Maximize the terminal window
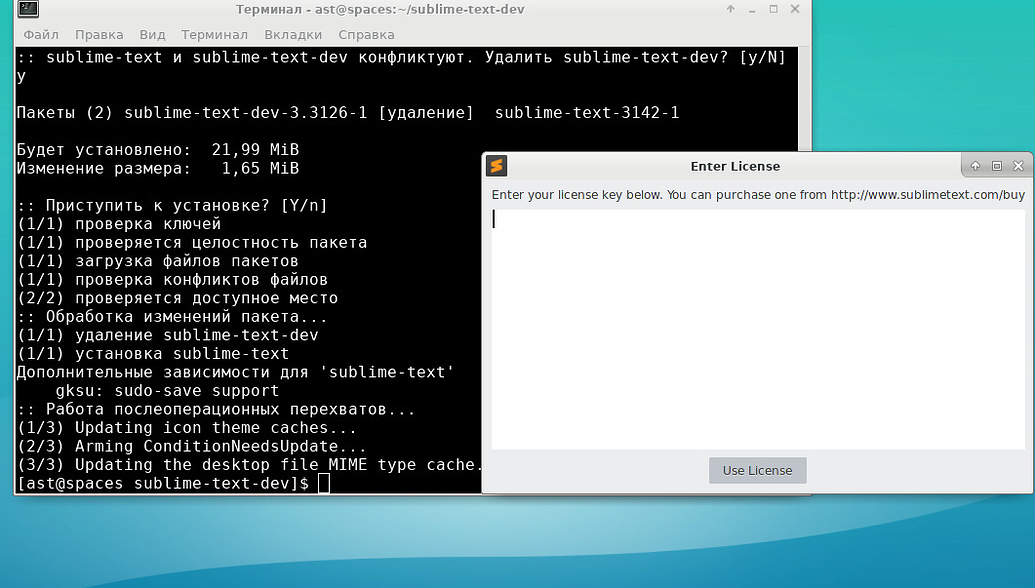This screenshot has height=588, width=1035. [772, 9]
